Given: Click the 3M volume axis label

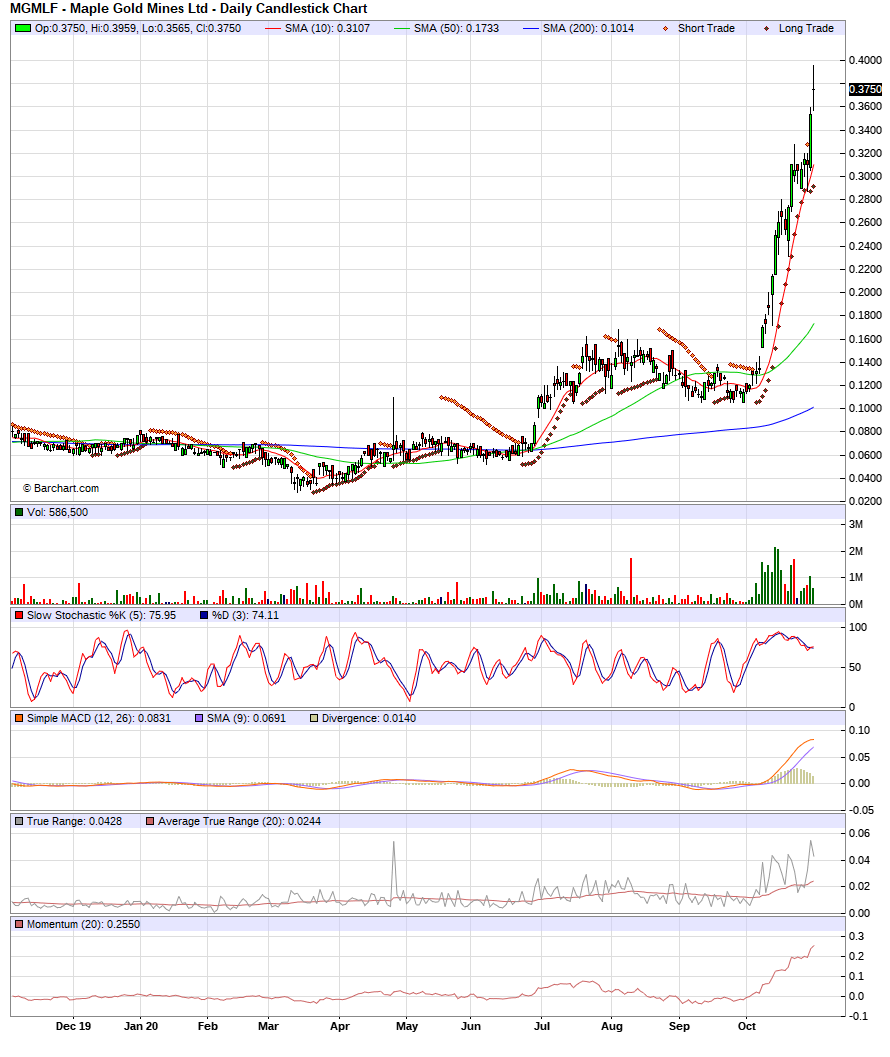Looking at the screenshot, I should [x=856, y=524].
